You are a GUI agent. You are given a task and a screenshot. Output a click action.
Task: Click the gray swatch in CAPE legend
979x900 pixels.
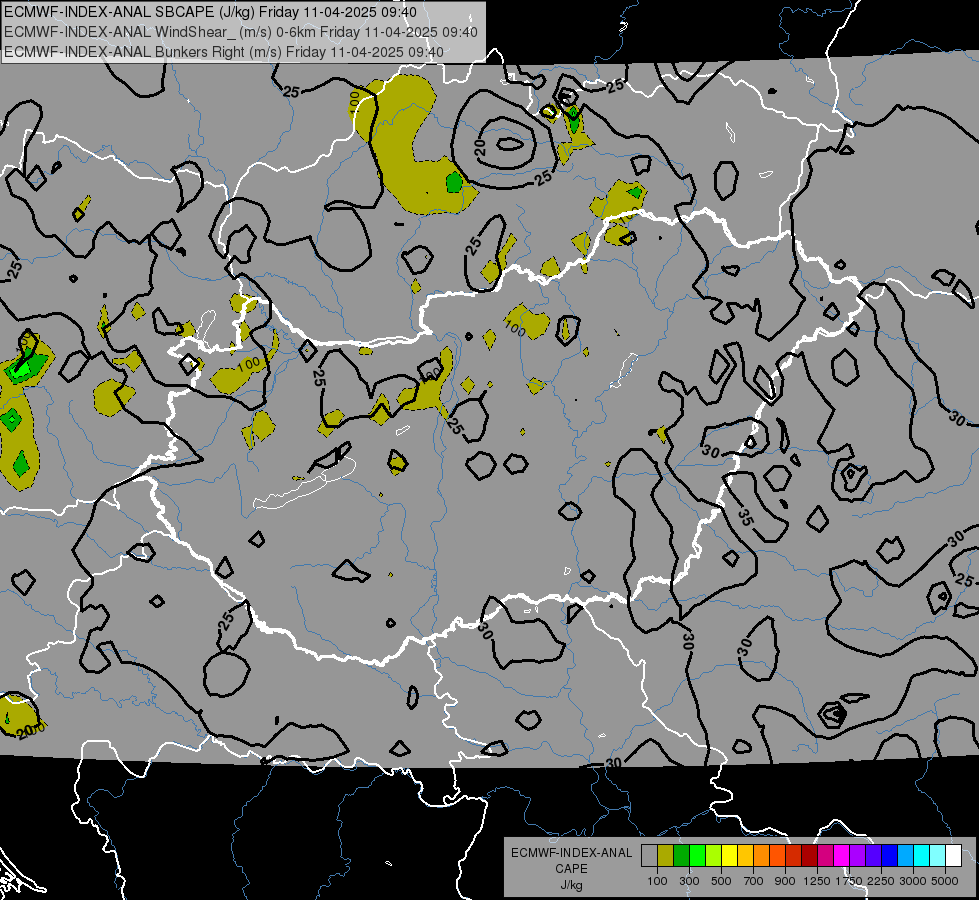649,856
